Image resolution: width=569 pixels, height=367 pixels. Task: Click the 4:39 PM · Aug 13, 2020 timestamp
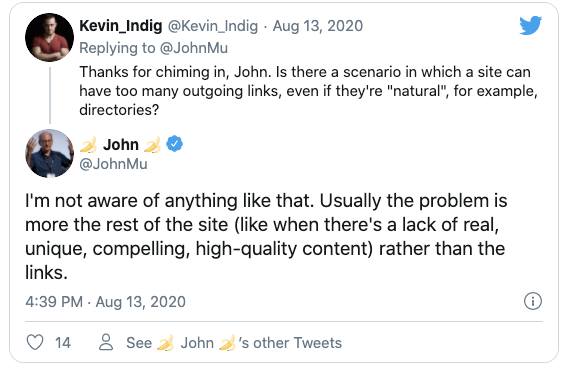pyautogui.click(x=105, y=302)
